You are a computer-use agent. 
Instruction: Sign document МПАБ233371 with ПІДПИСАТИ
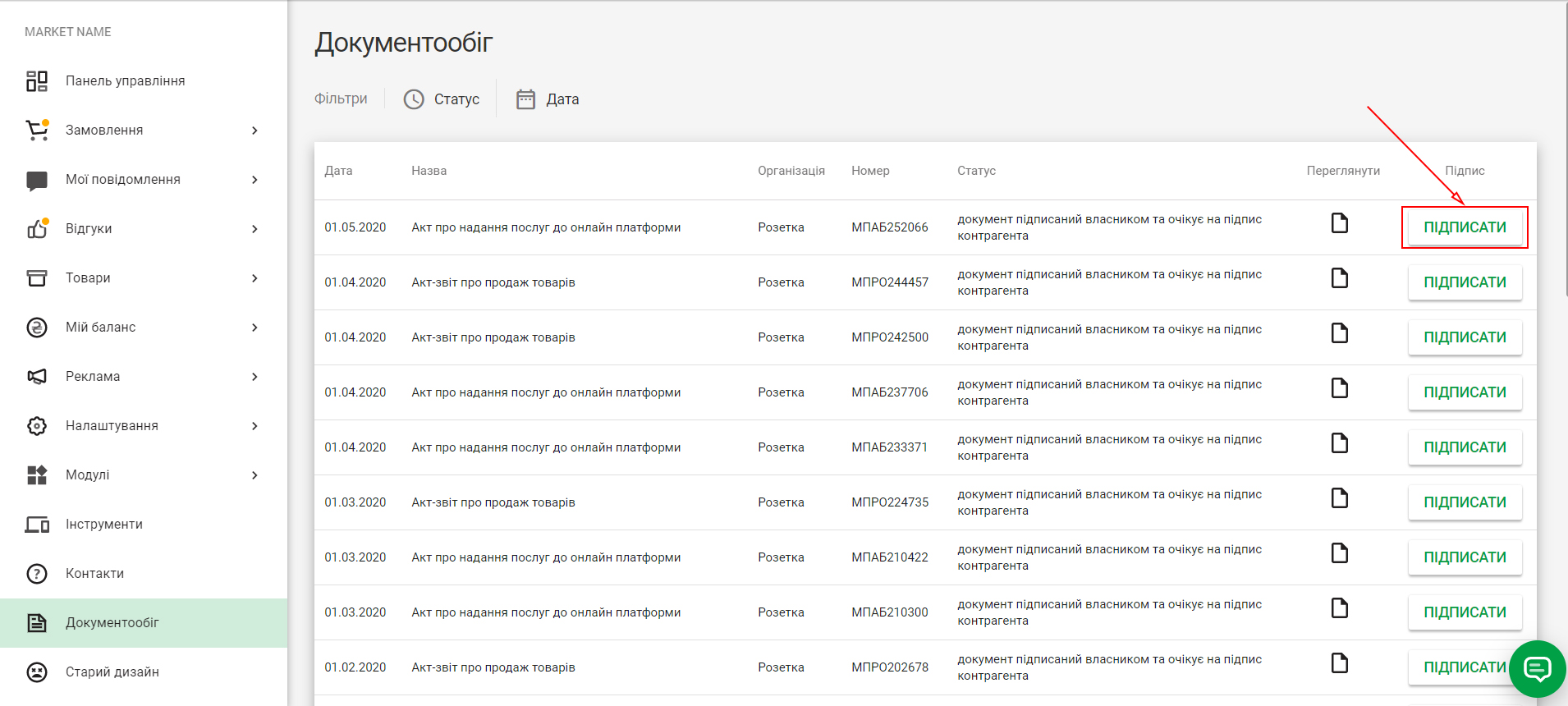[1465, 447]
